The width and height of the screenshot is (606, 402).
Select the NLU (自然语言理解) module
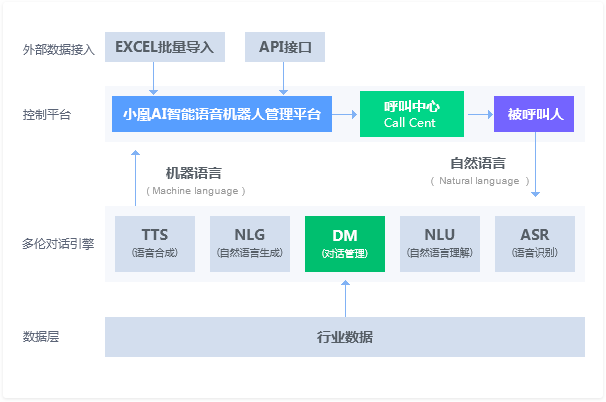(x=440, y=244)
